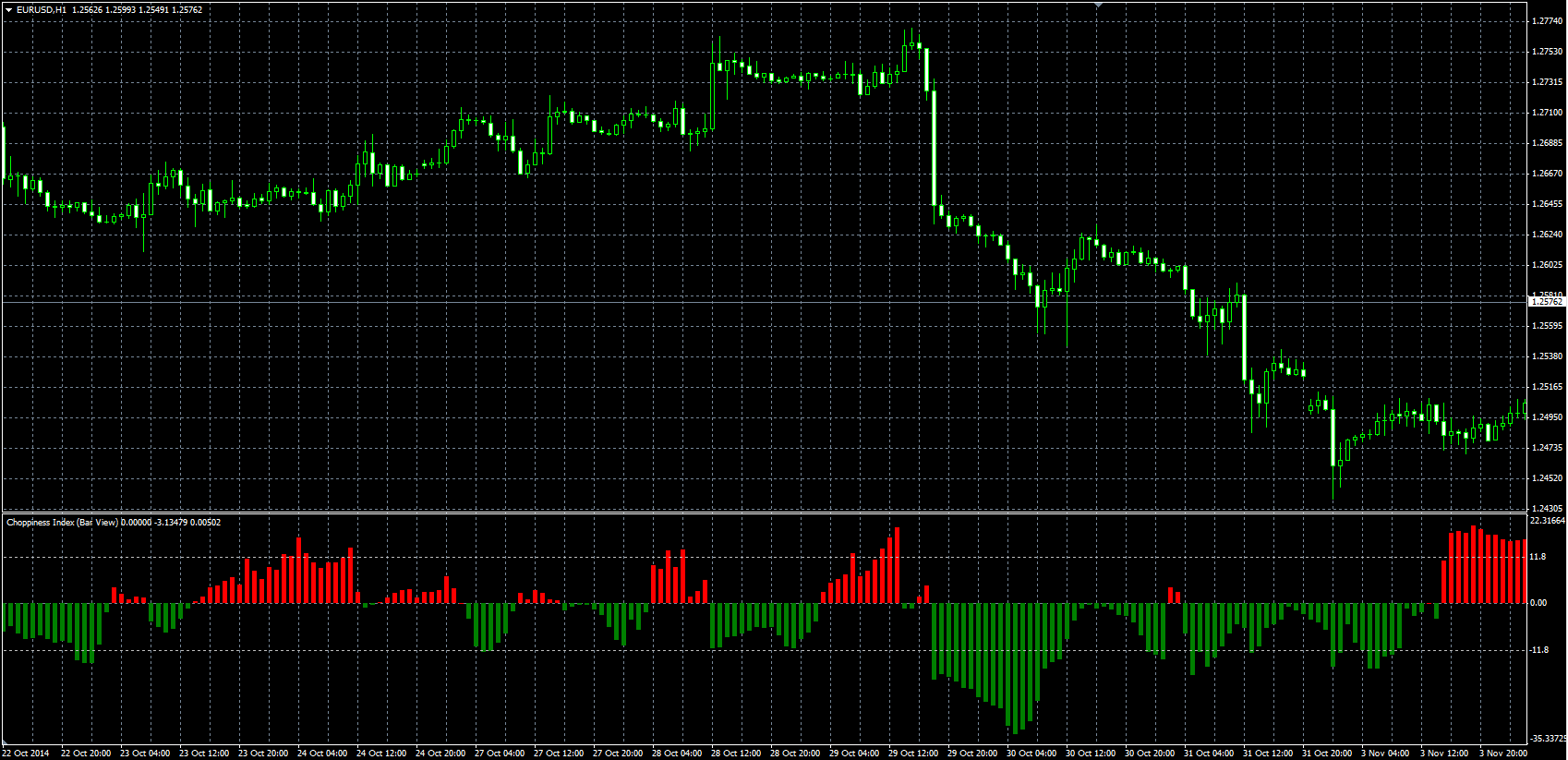Click price axis value 1.24305

[x=1547, y=509]
